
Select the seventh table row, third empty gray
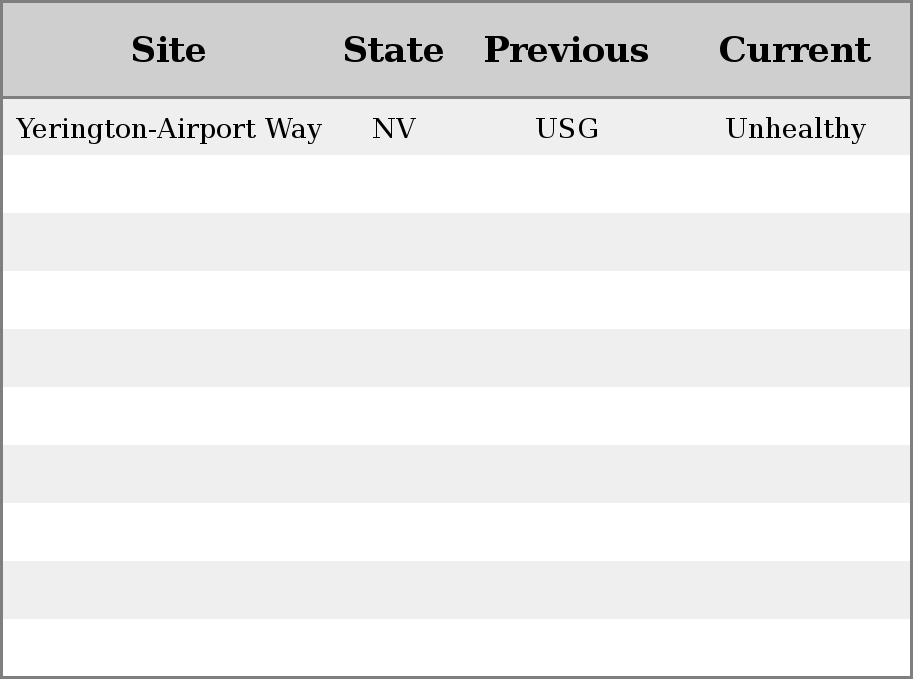(x=456, y=474)
